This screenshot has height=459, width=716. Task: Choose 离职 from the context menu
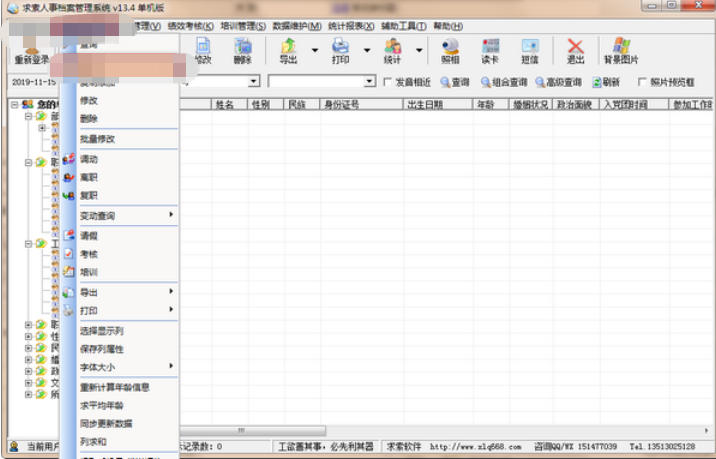point(89,177)
